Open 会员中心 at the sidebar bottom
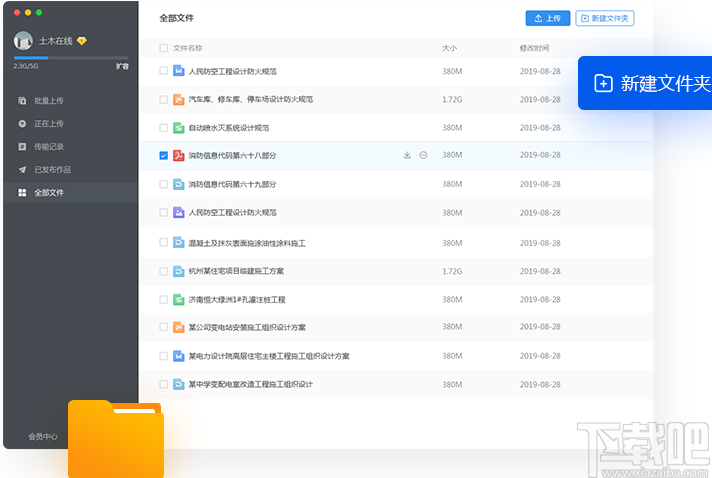The width and height of the screenshot is (712, 478). [x=43, y=437]
